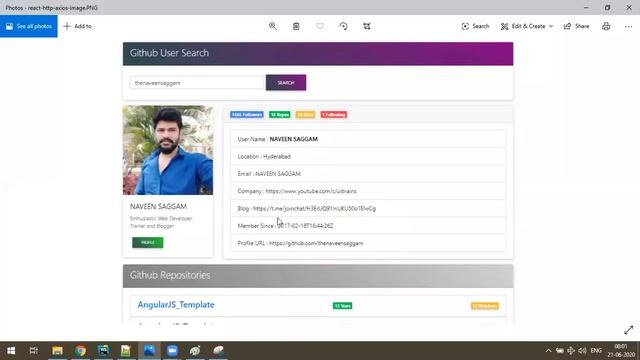Share the photo via Share button
The height and width of the screenshot is (360, 640).
(576, 26)
